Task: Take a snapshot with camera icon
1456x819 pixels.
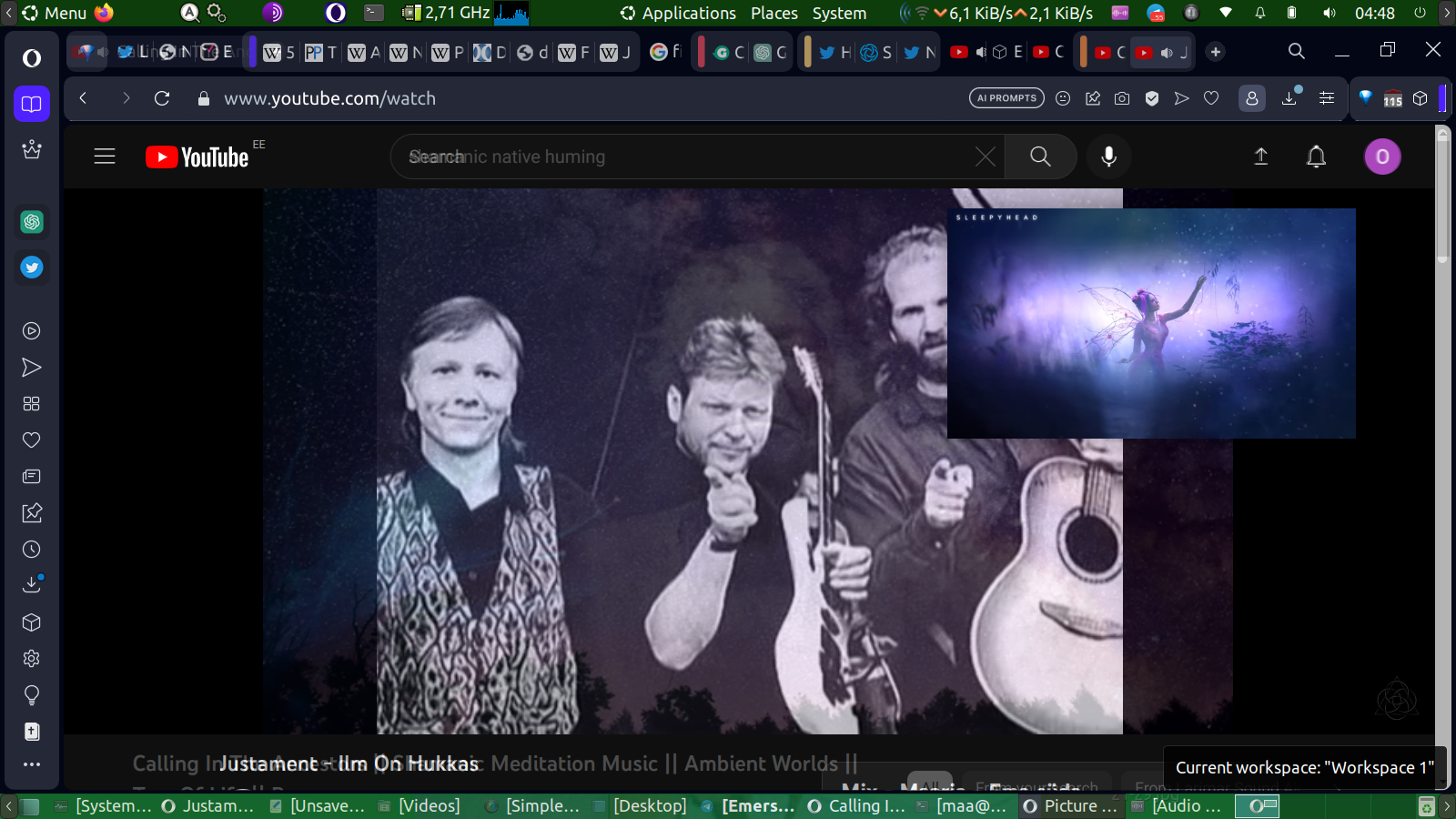Action: (x=1122, y=98)
